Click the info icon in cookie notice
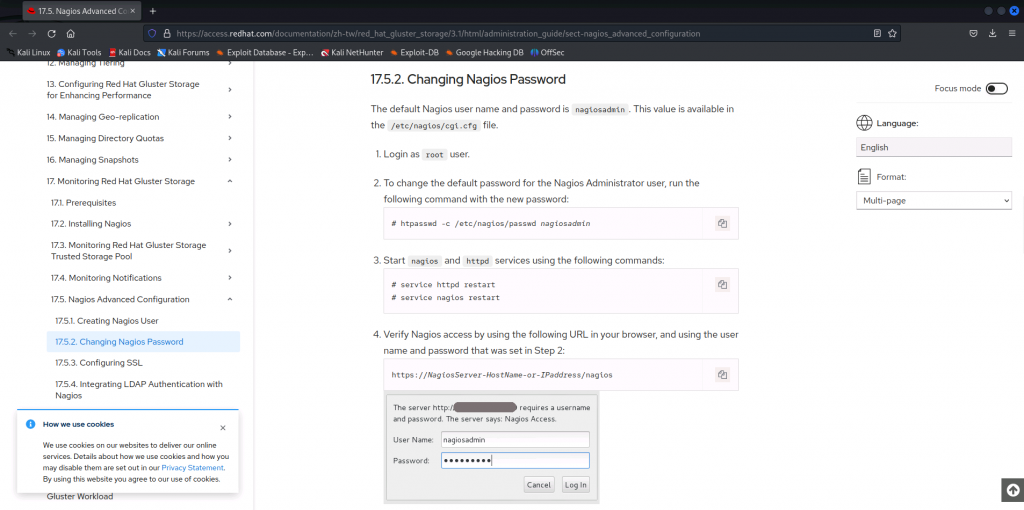Viewport: 1024px width, 510px height. coord(30,424)
